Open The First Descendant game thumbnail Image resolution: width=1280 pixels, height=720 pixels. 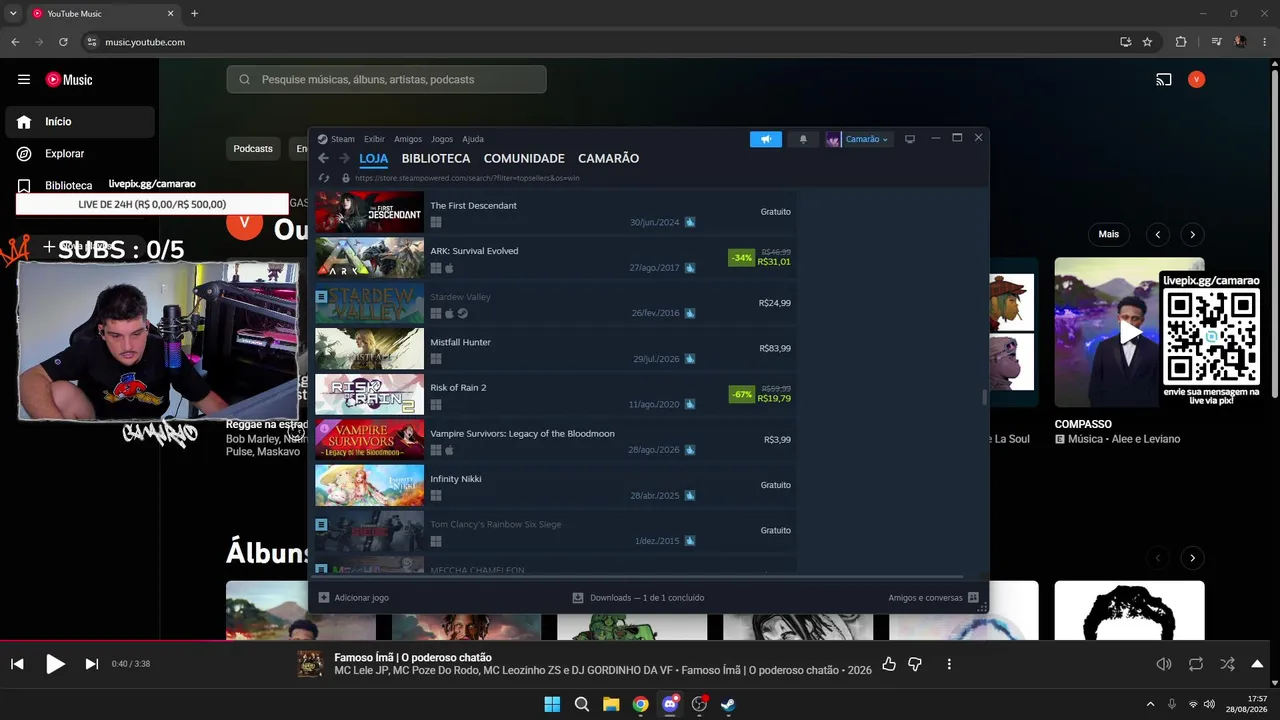[x=370, y=212]
